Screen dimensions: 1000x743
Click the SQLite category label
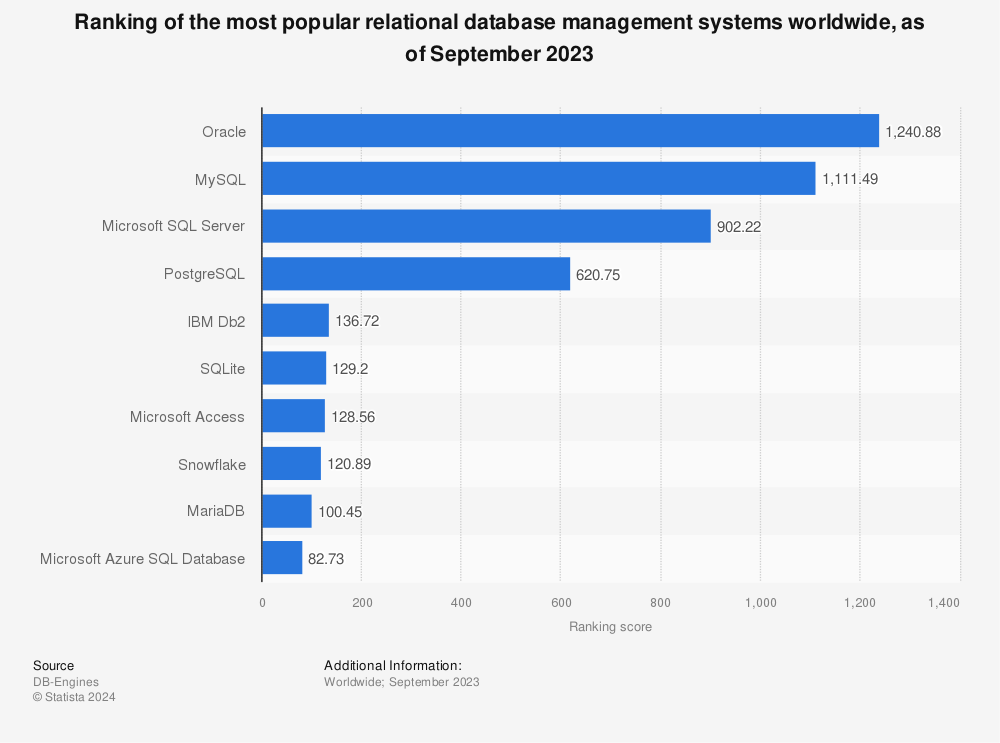coord(223,369)
